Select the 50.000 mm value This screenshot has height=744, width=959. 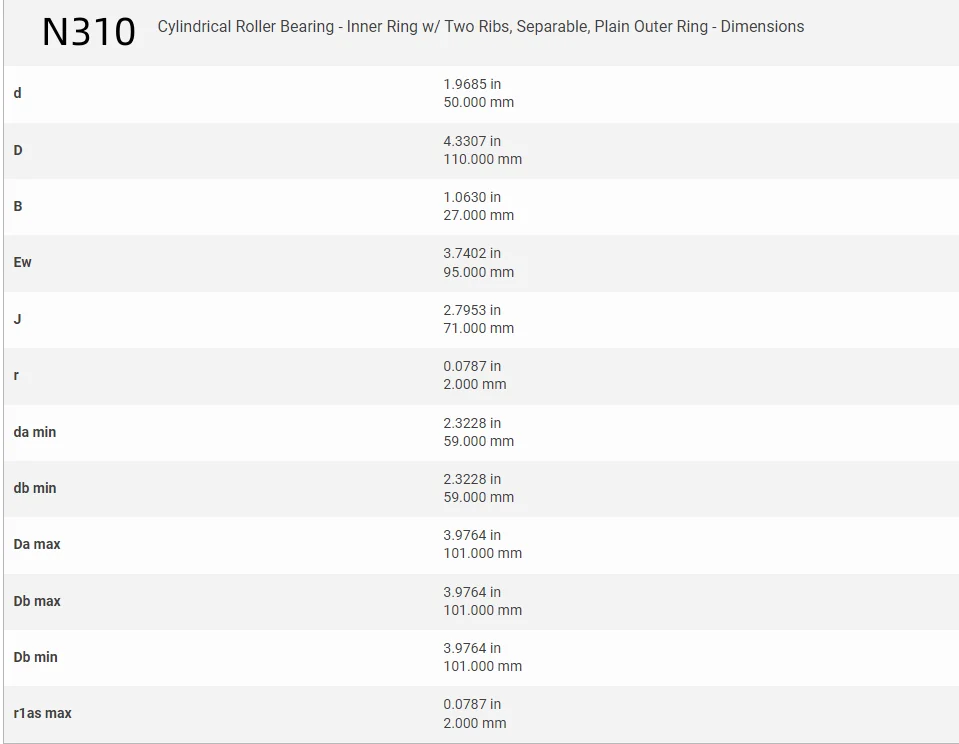coord(479,102)
